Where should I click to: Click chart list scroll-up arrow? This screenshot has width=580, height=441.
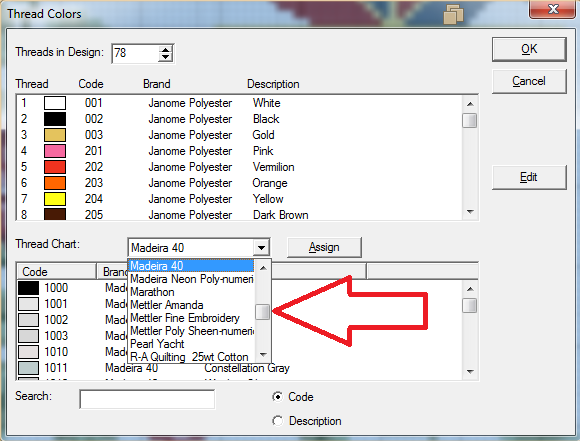(470, 289)
